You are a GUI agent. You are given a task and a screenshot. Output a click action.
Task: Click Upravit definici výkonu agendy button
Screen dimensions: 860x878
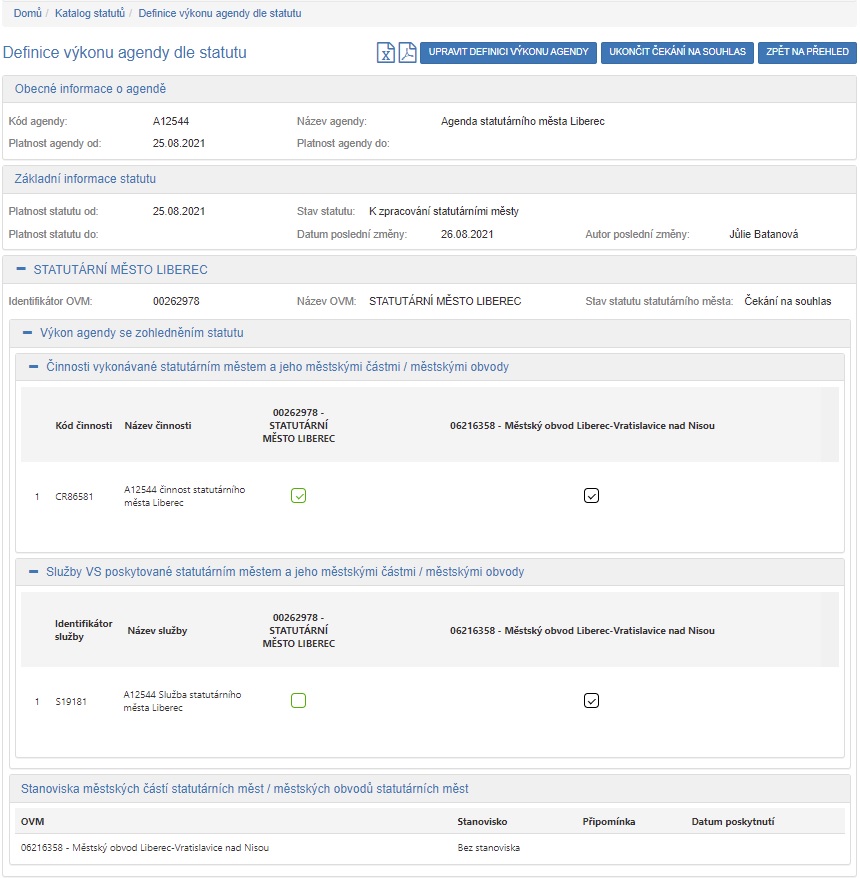508,52
